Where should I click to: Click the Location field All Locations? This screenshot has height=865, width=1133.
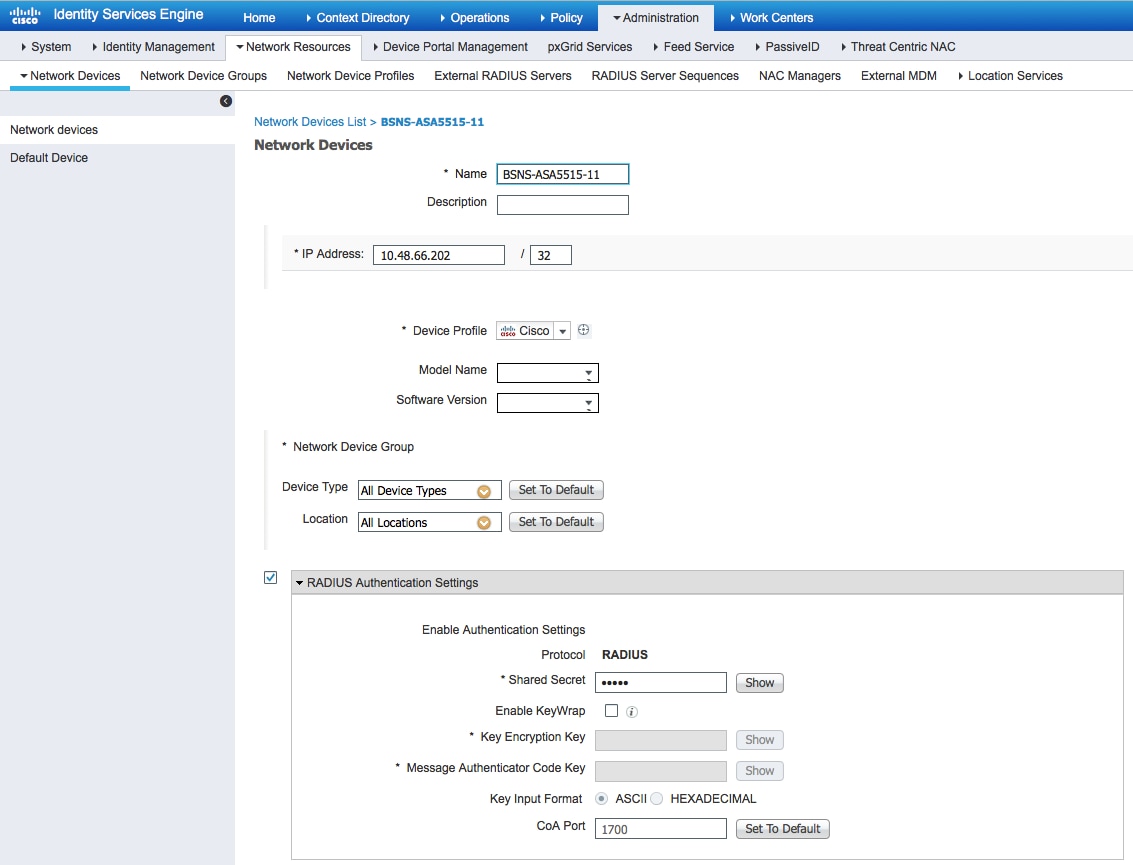pos(429,522)
